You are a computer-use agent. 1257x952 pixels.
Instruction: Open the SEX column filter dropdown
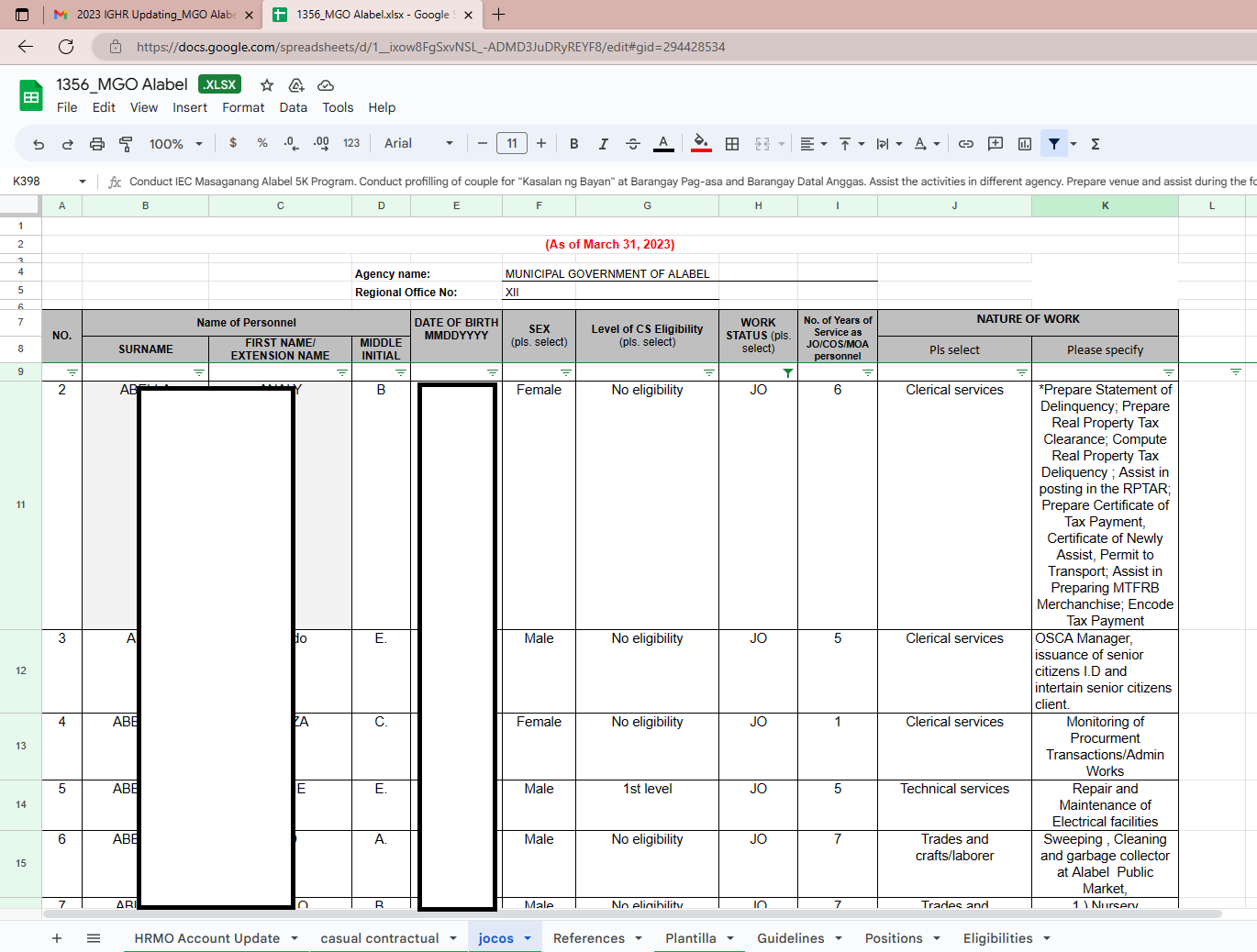[x=566, y=372]
